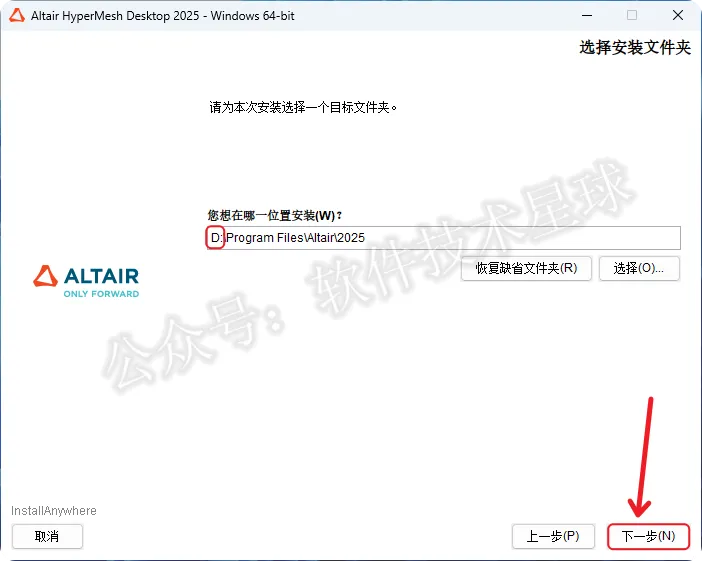Viewport: 702px width, 561px height.
Task: Click the ALTAIR ONLY FORWARD logo
Action: click(86, 281)
